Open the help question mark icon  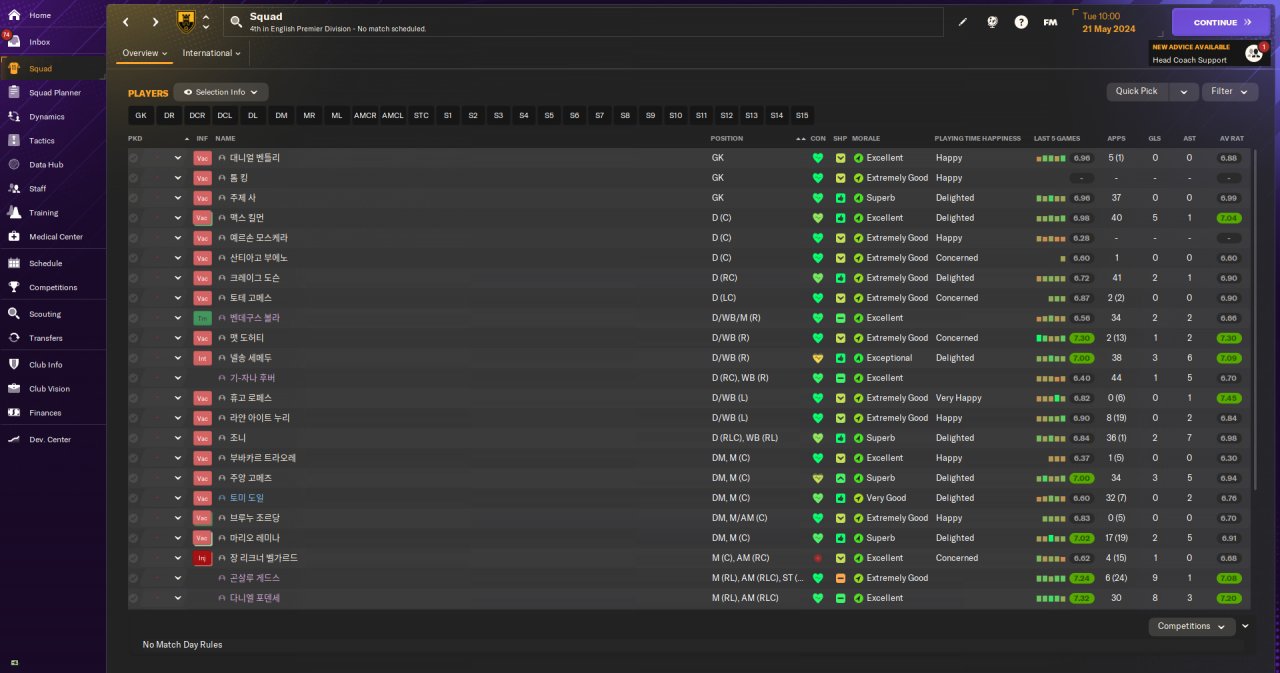[1021, 22]
